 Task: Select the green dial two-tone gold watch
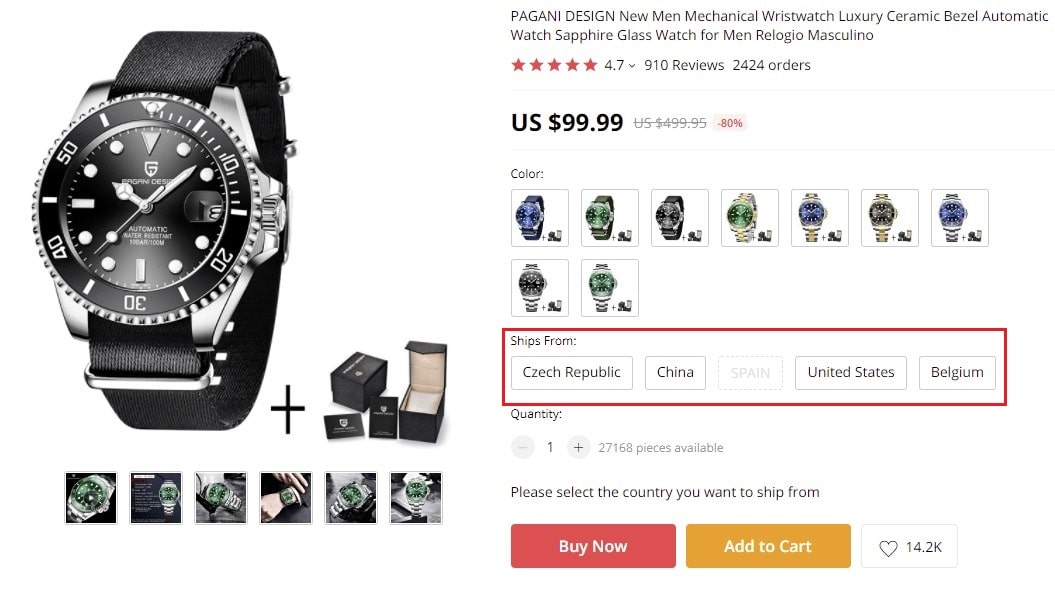click(x=750, y=217)
